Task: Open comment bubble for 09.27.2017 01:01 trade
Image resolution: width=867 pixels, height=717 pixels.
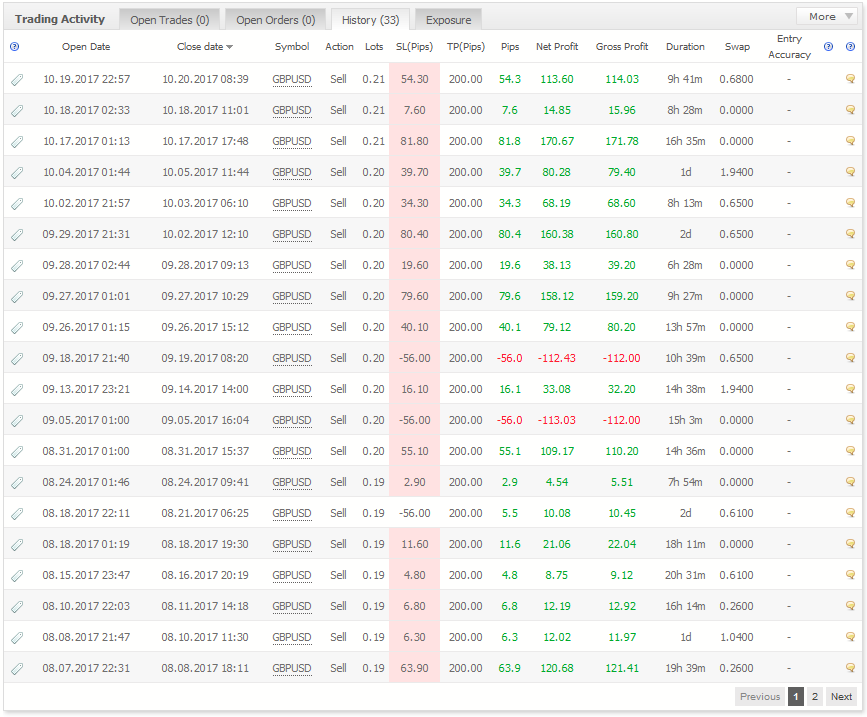Action: point(850,296)
